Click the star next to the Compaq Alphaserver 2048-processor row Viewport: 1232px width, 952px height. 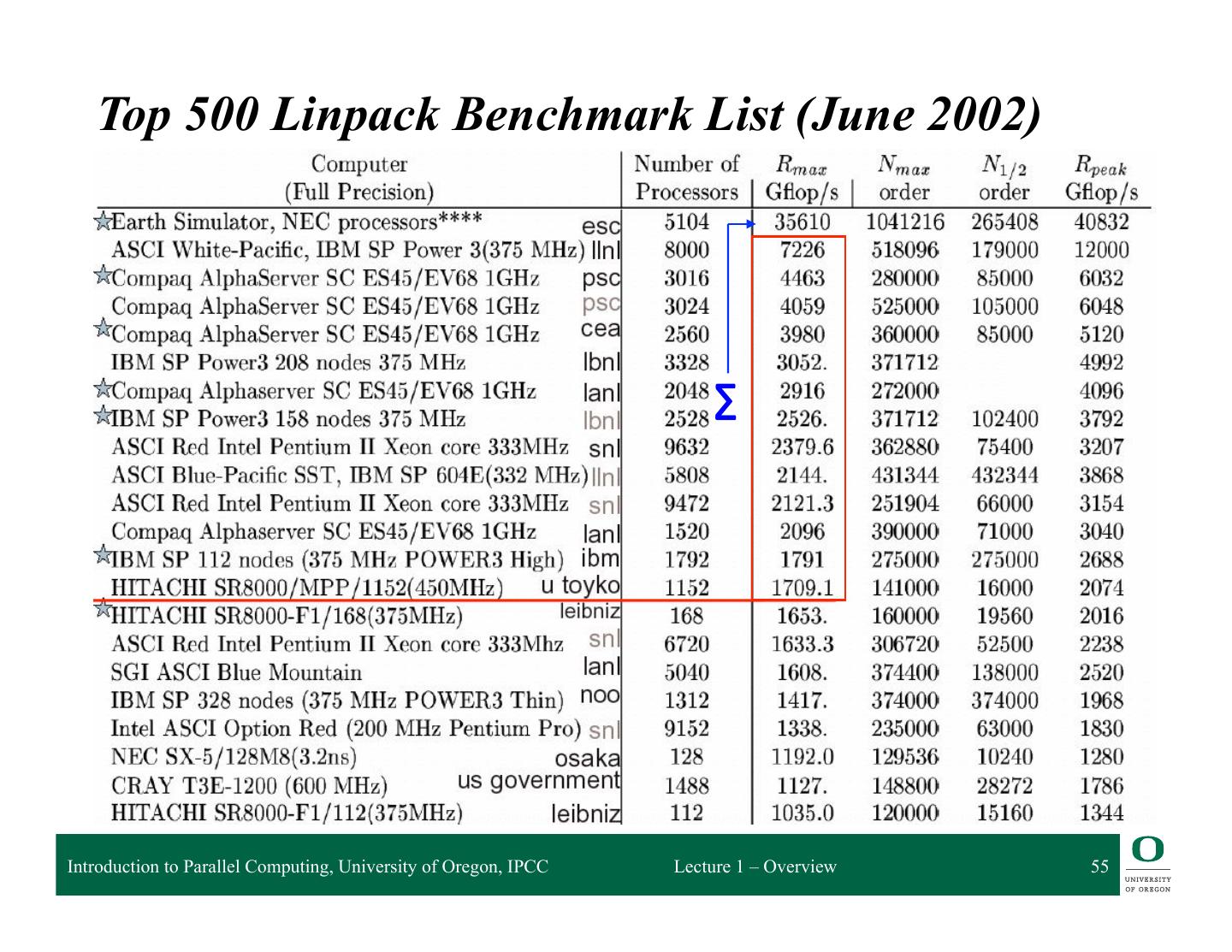click(103, 388)
